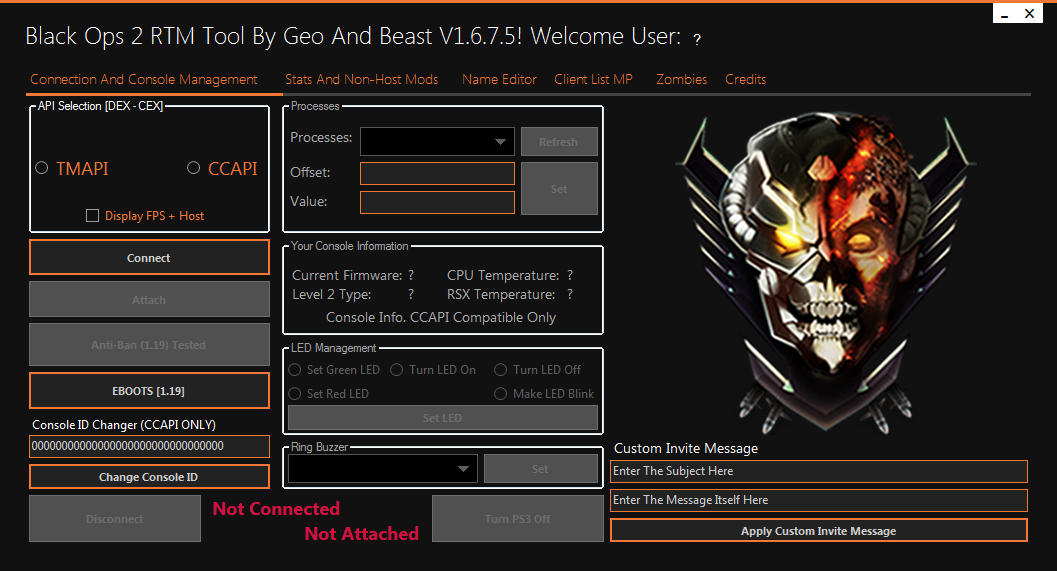Click Change Console ID button
Screen dimensions: 1057x571
[x=149, y=477]
